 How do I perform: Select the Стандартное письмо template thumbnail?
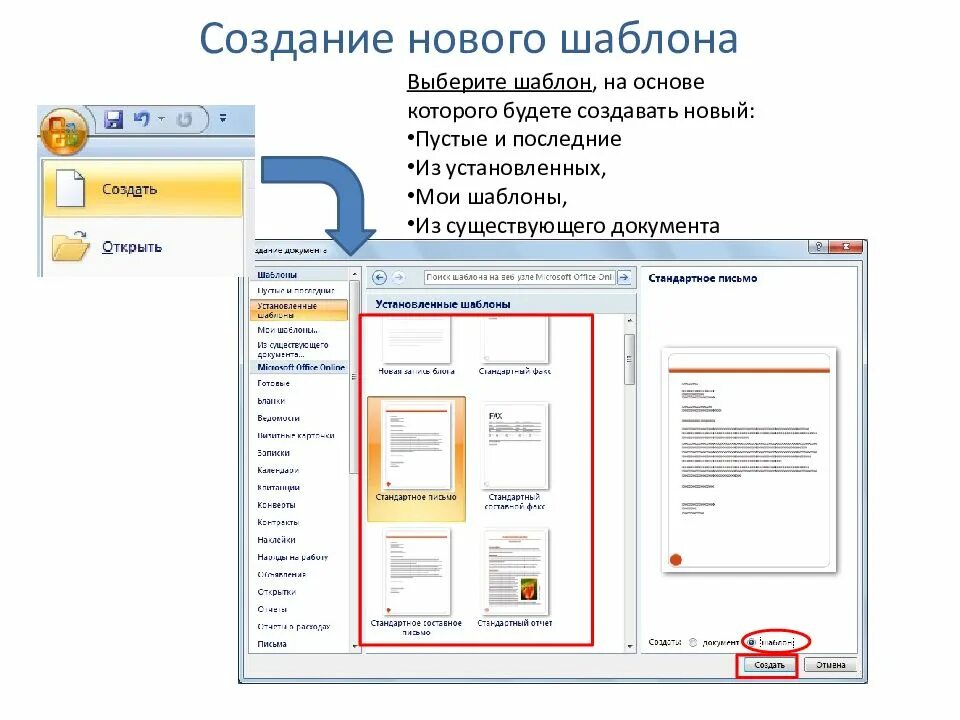coord(416,459)
